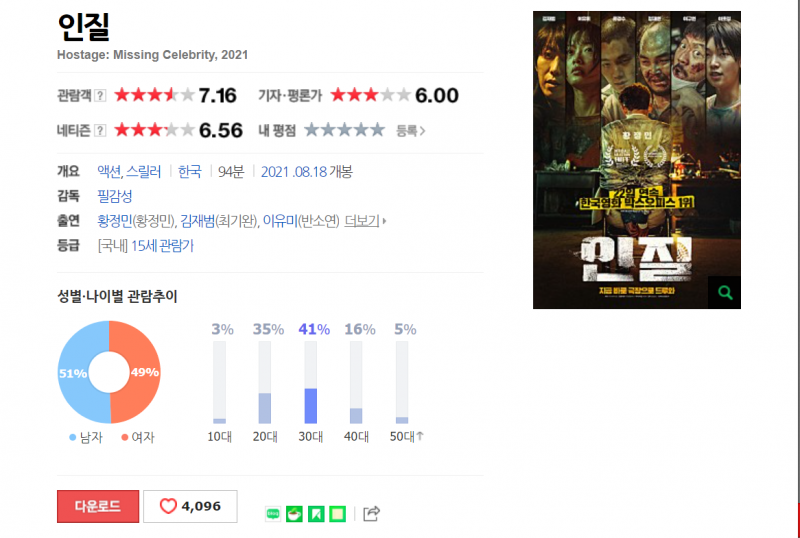The height and width of the screenshot is (538, 800).
Task: Click the green memo share icon
Action: [x=337, y=513]
